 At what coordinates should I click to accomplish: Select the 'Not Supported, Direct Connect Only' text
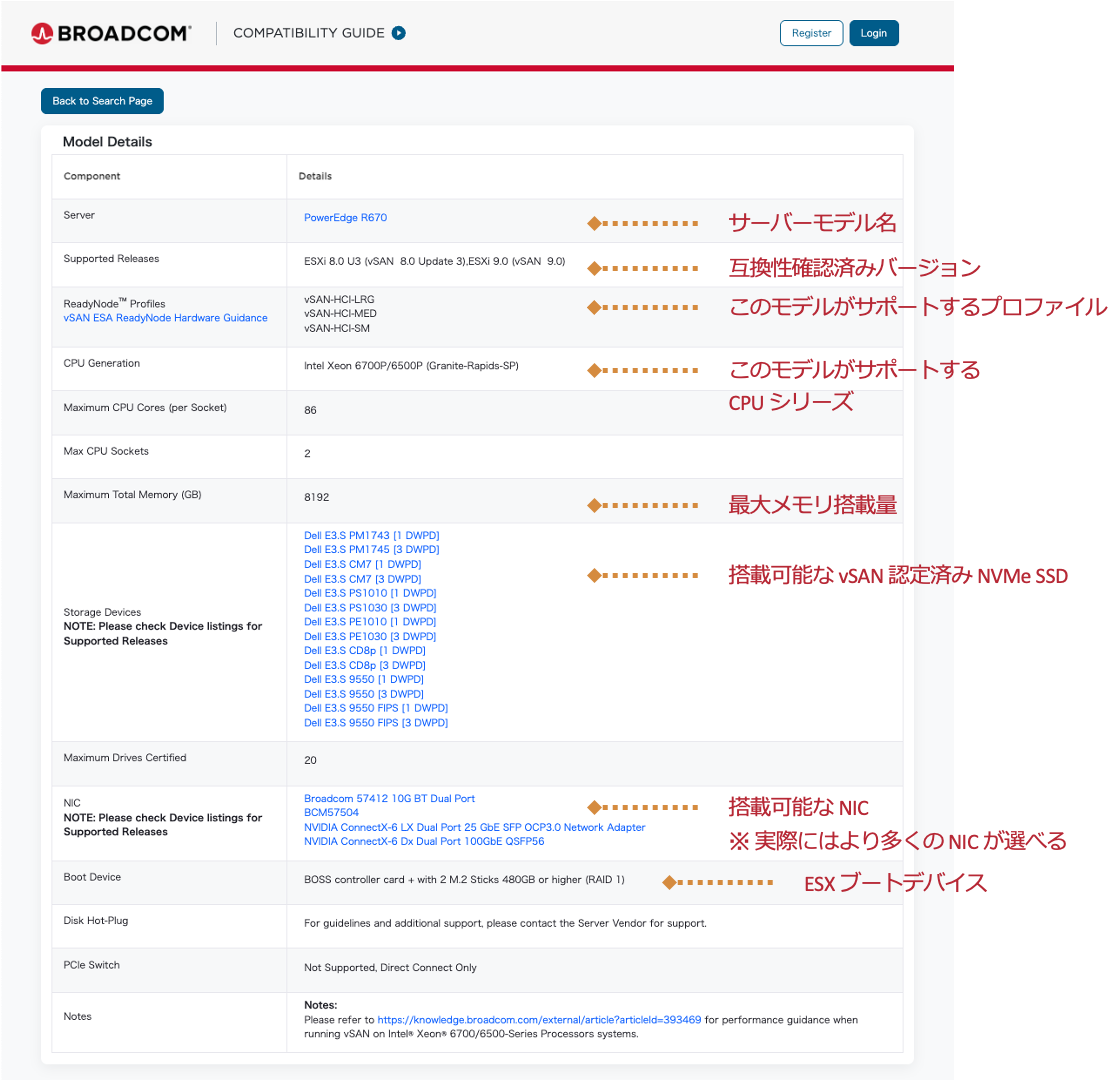390,967
